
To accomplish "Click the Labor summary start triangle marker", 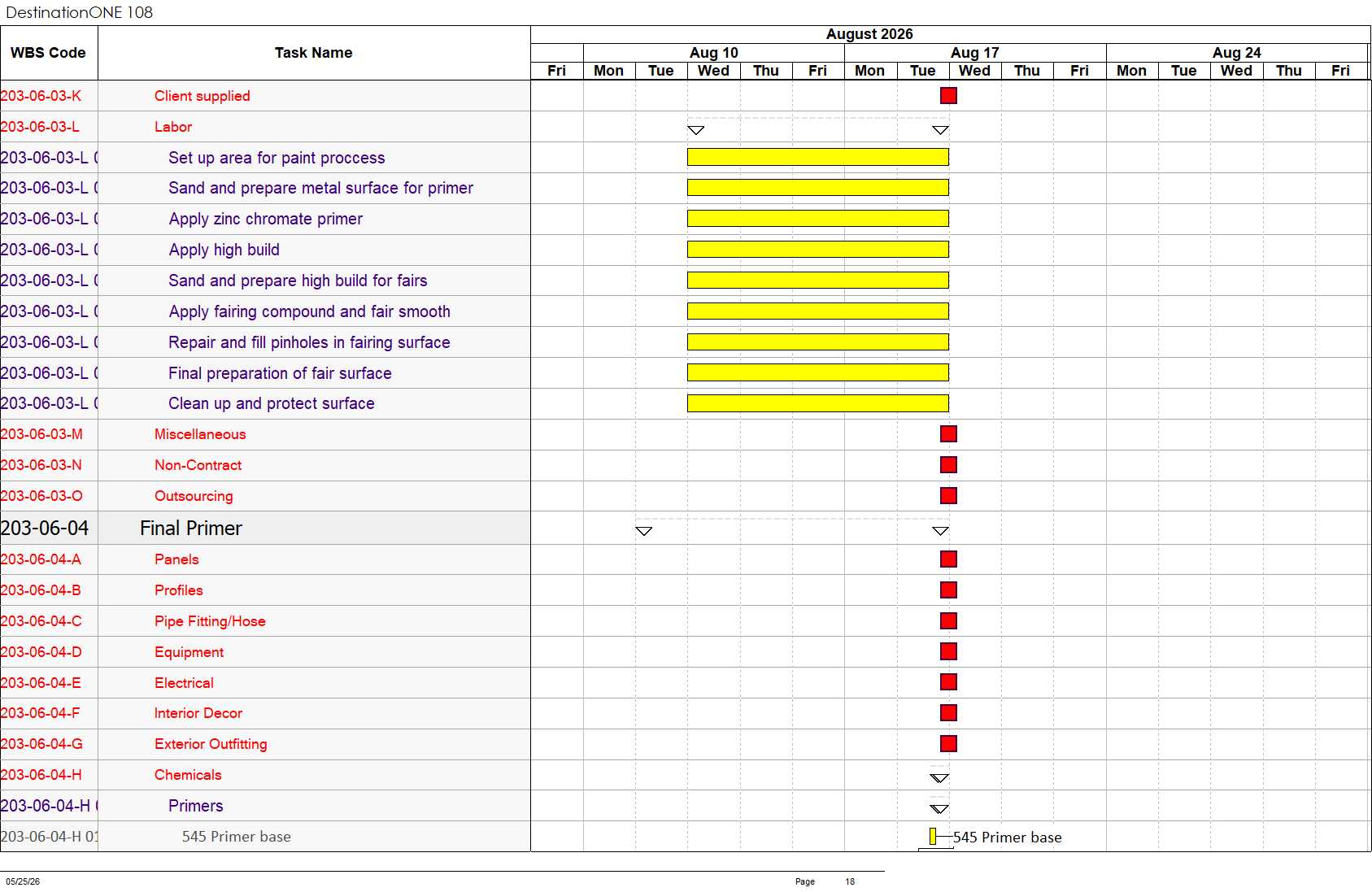I will pos(696,130).
